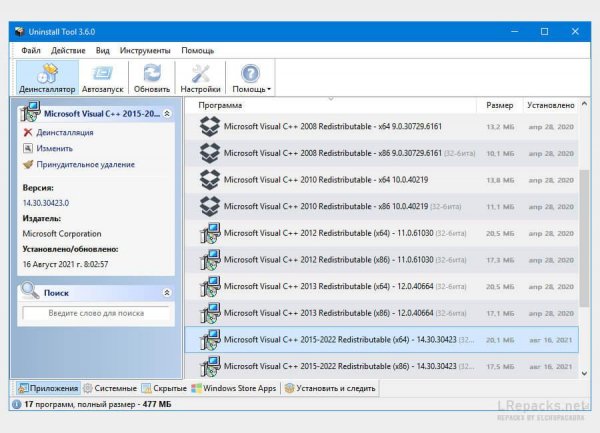Image resolution: width=600 pixels, height=433 pixels.
Task: Sort by the Программа column header
Action: pos(331,105)
